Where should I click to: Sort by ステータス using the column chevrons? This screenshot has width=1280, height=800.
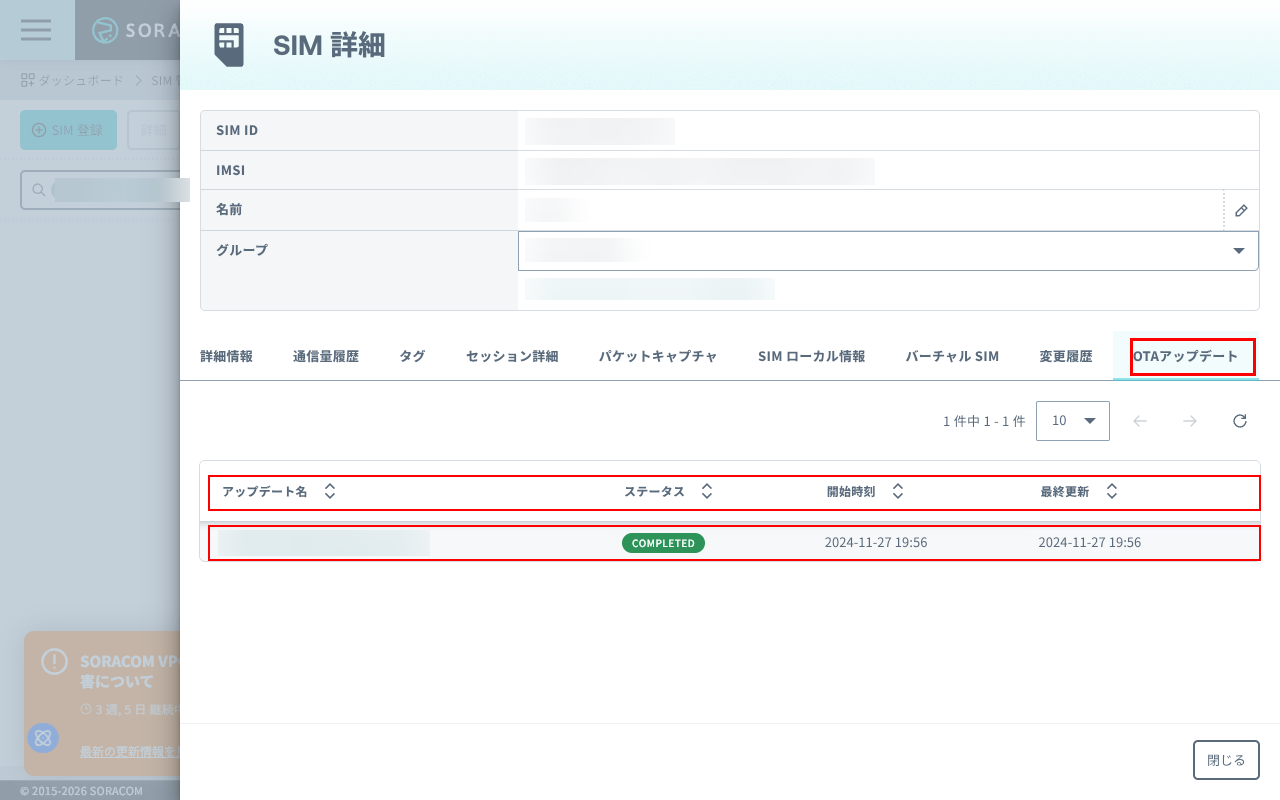(706, 491)
